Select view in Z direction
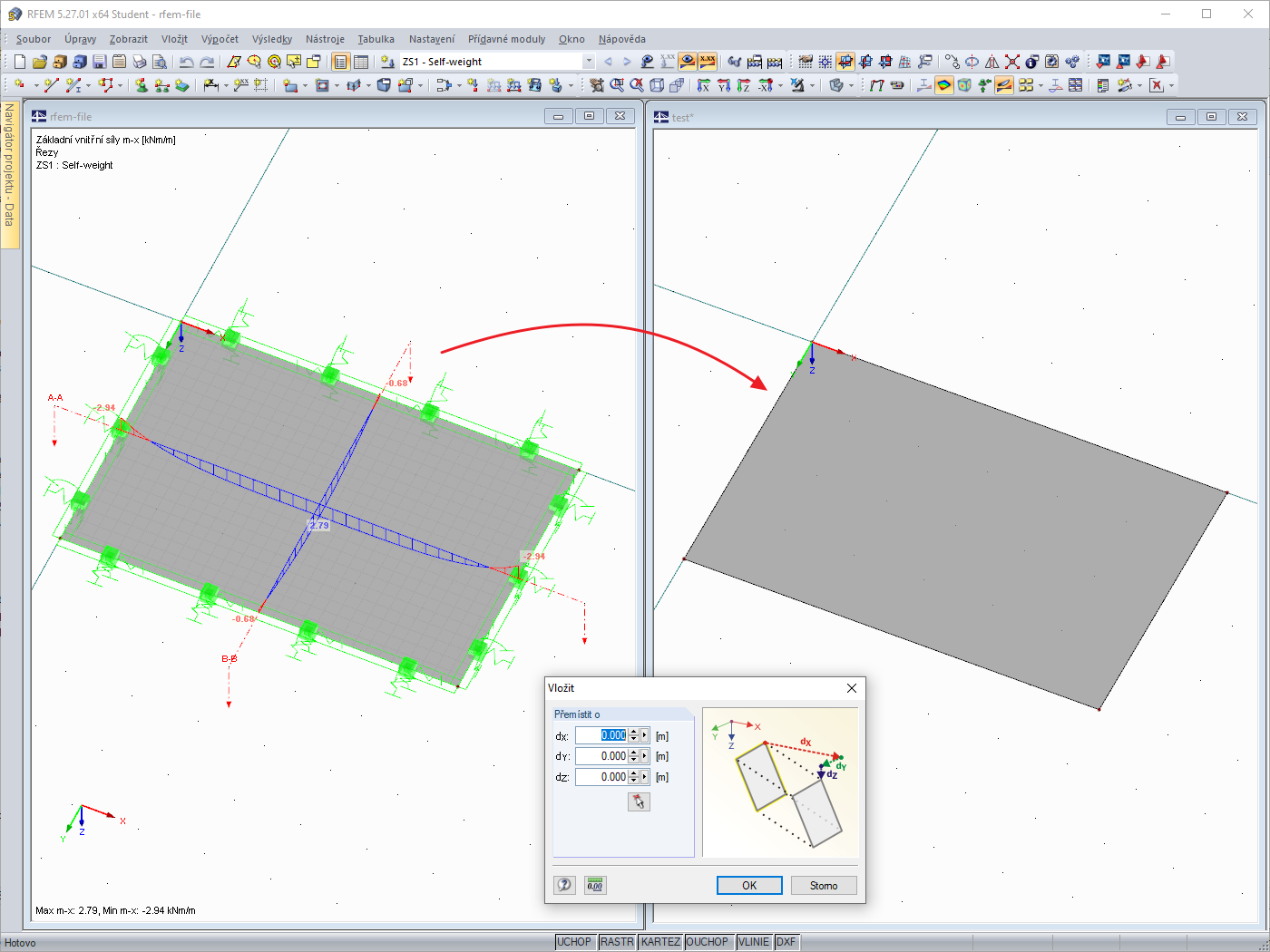This screenshot has width=1270, height=952. (x=744, y=85)
